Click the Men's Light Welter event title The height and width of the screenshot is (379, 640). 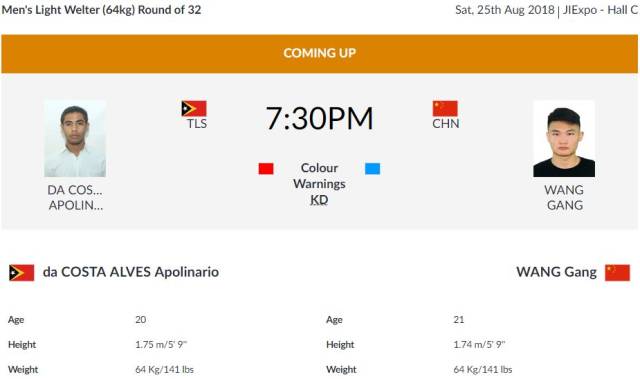101,10
